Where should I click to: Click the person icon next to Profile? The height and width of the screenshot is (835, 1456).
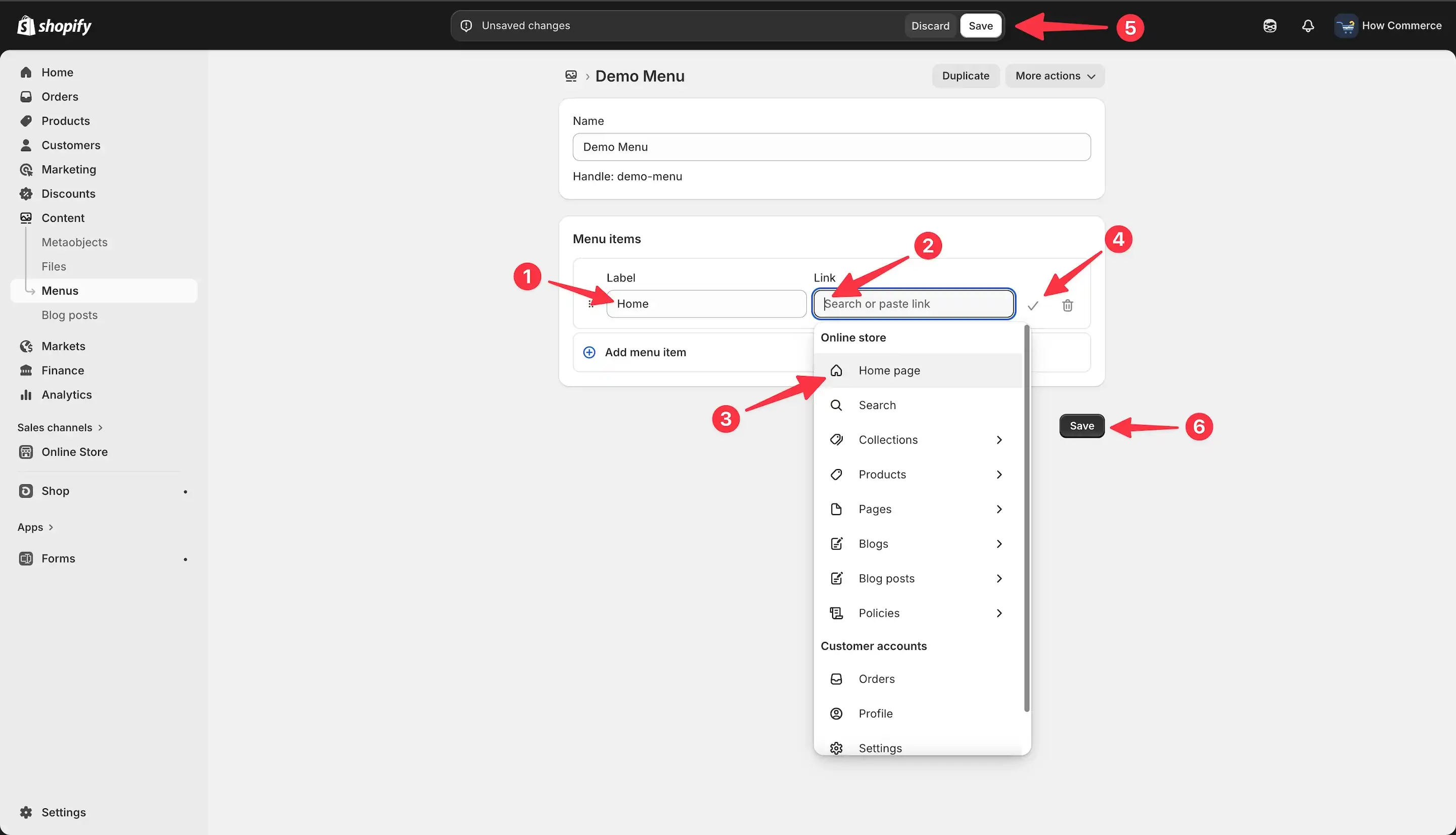click(836, 713)
